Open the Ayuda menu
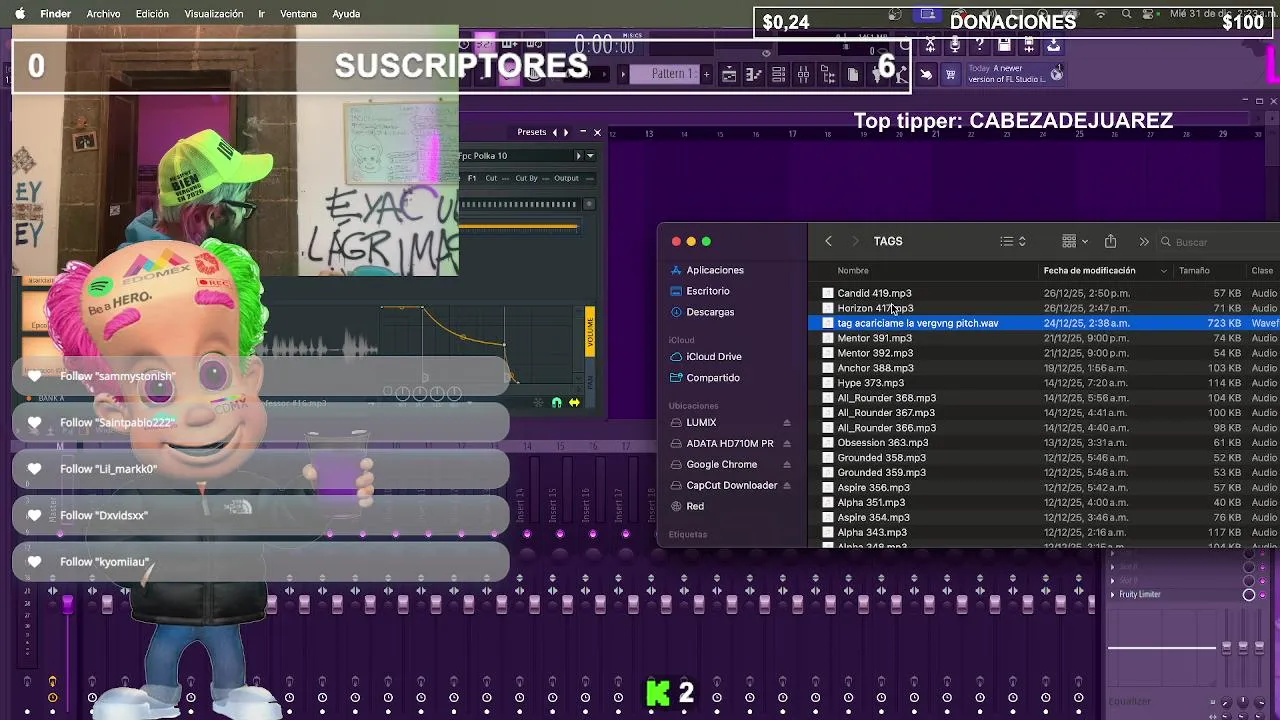Screen dimensions: 1280x720 coord(346,14)
